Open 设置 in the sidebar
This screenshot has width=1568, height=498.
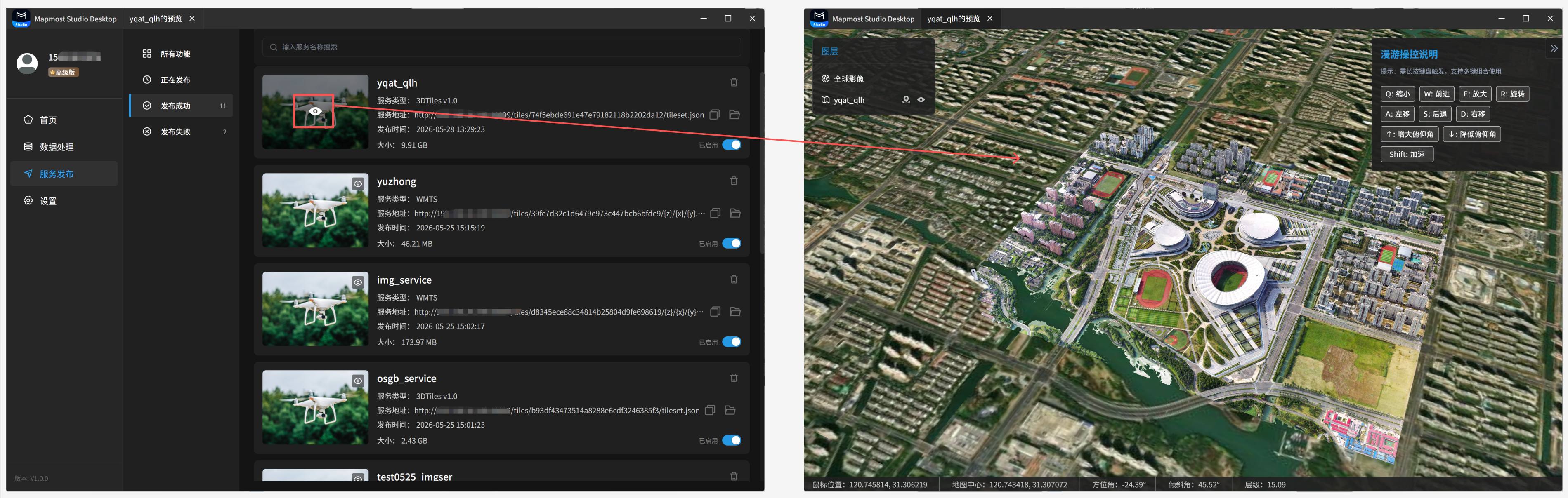click(x=64, y=201)
